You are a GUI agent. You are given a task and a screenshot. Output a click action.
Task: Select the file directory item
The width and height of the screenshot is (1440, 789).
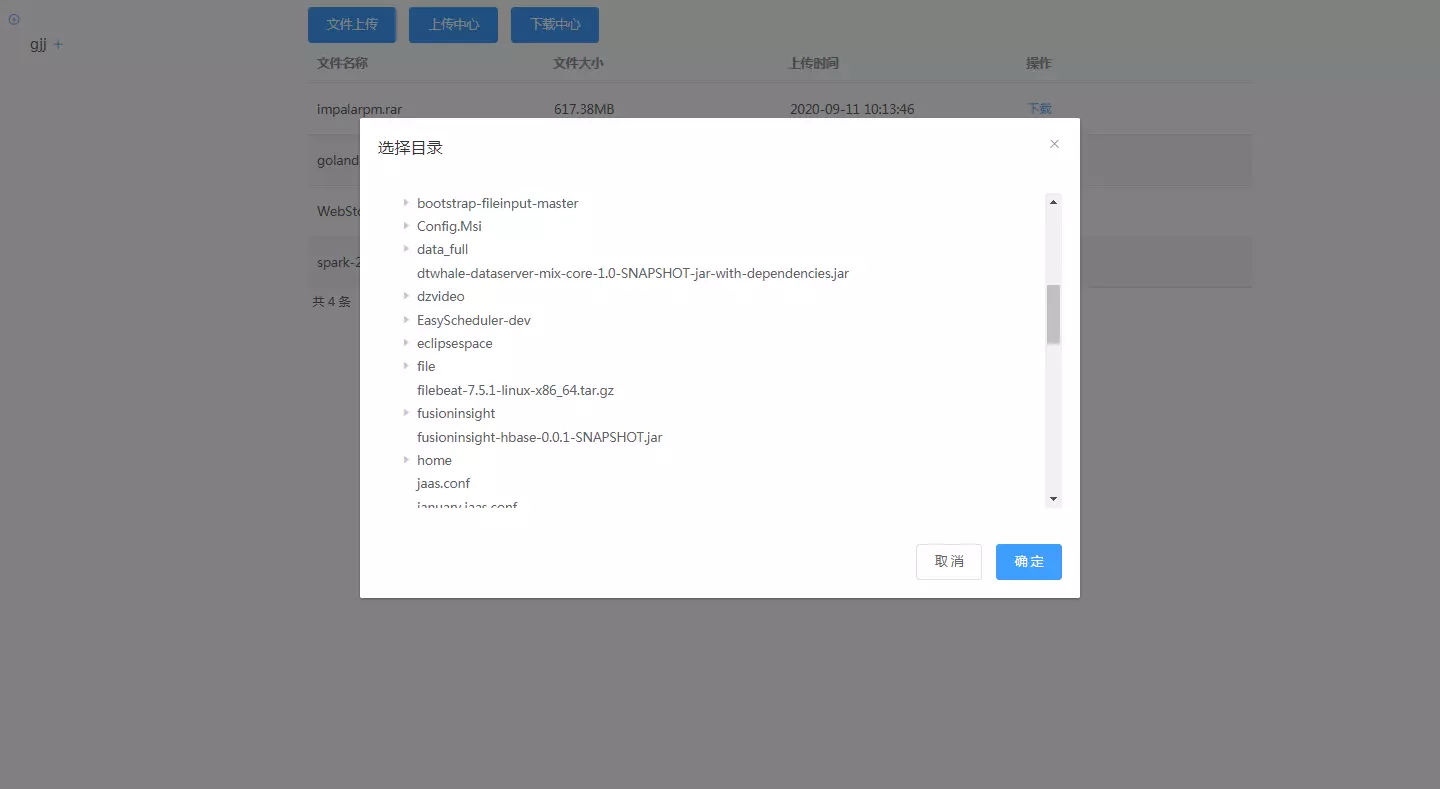[x=426, y=367]
